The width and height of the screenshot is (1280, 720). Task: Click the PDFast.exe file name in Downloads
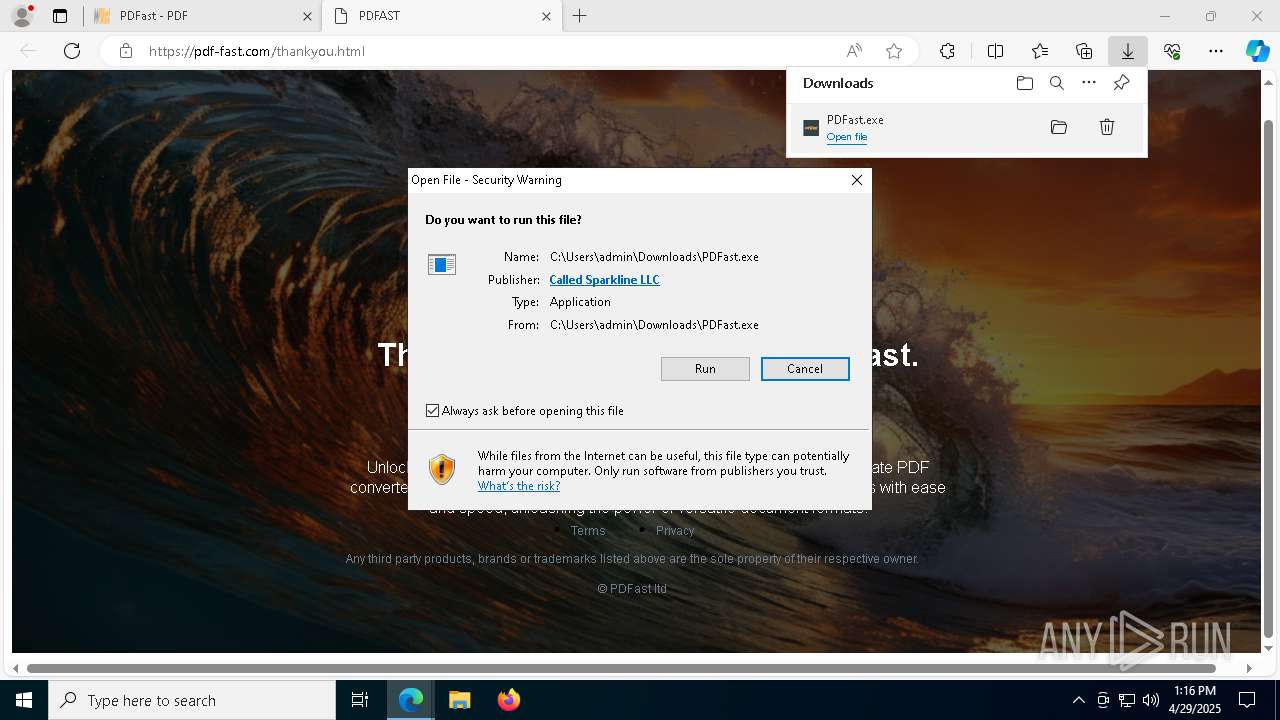855,120
